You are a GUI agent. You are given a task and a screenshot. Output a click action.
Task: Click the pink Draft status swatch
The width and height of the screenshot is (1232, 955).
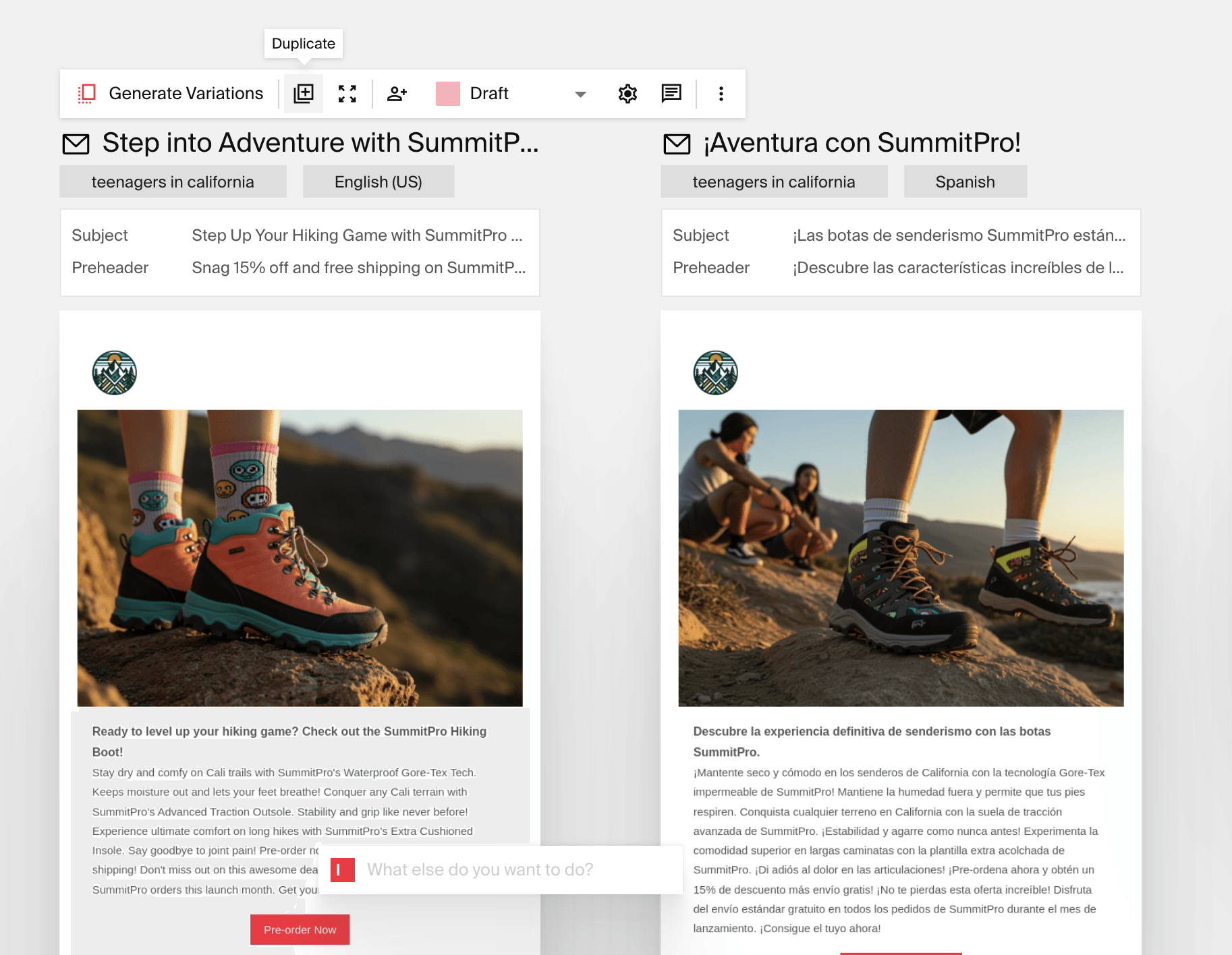[448, 94]
